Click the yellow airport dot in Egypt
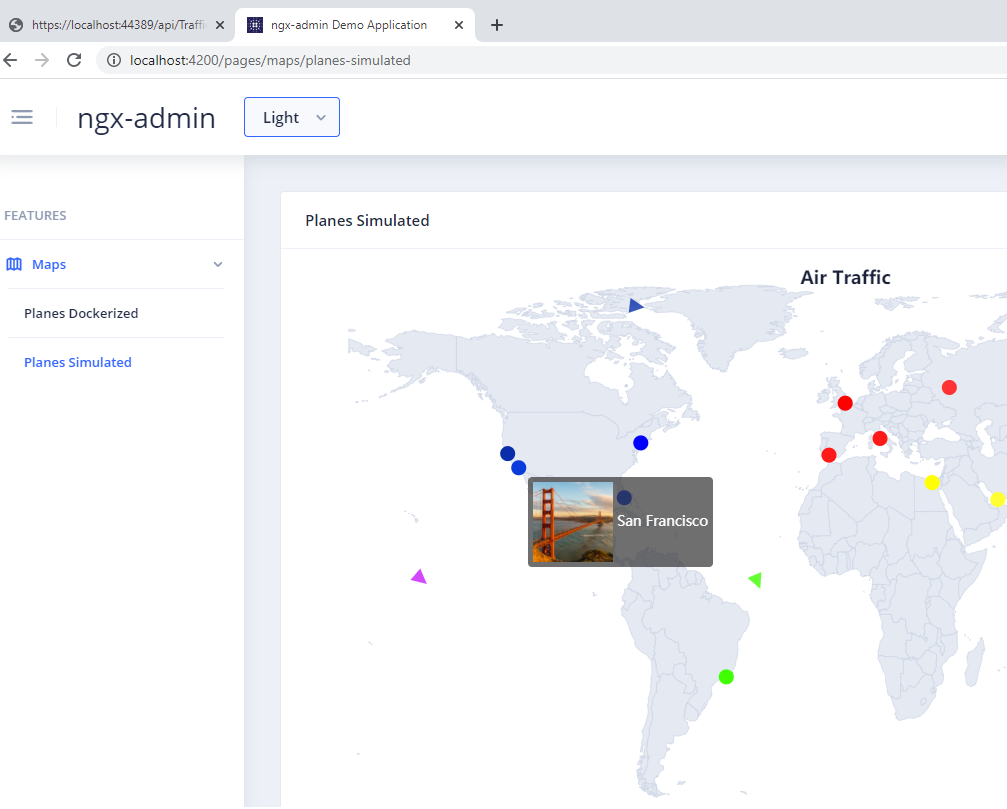Screen dimensions: 1007x809 coord(932,482)
